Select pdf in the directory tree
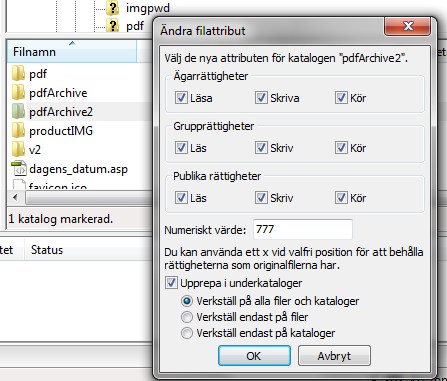Screen dimensions: 447x381 135,26
